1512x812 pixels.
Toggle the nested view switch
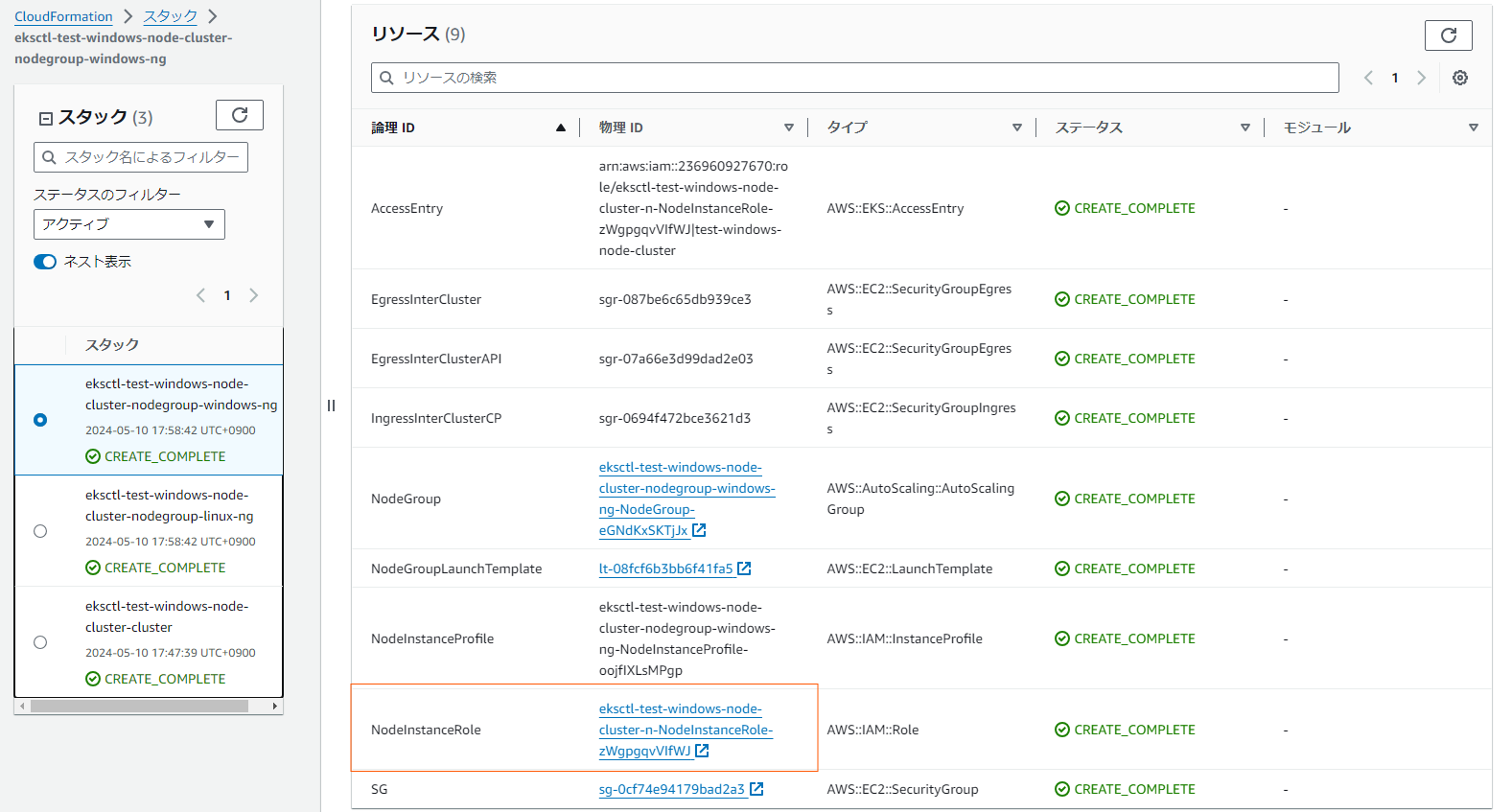point(45,262)
